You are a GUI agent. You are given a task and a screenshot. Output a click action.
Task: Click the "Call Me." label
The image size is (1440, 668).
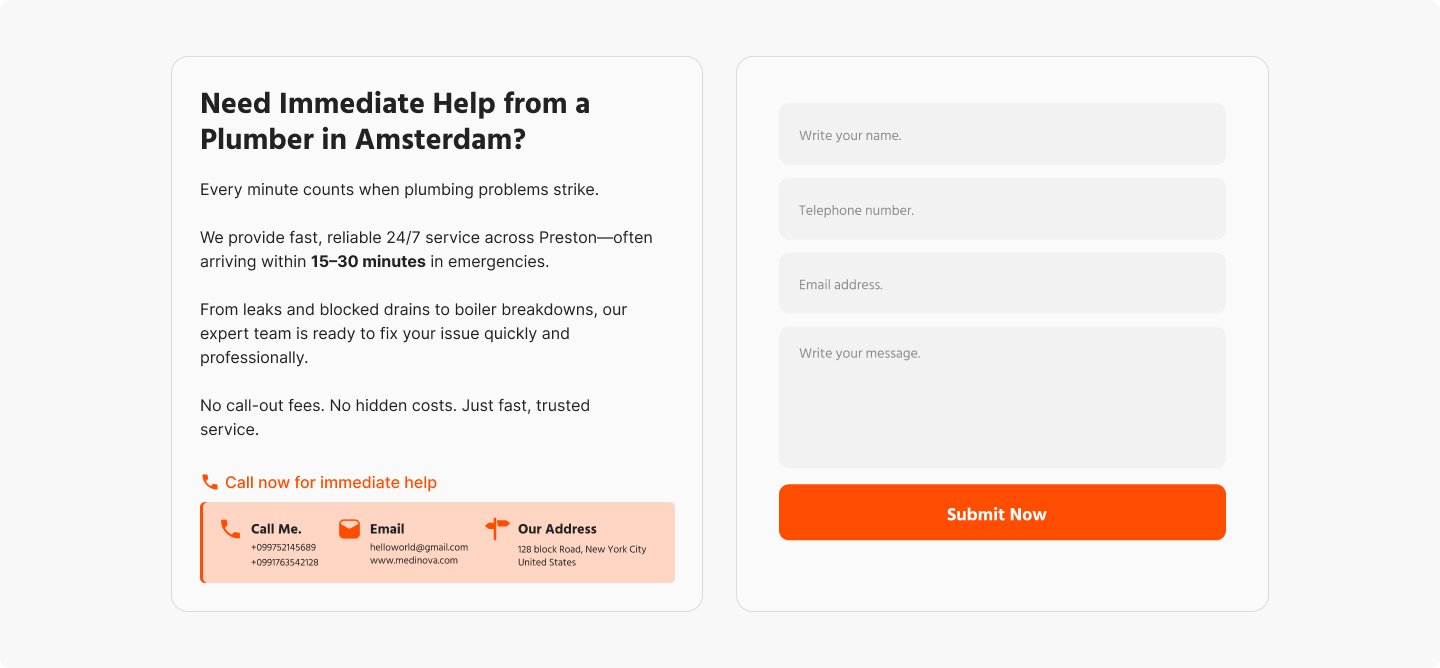tap(276, 529)
